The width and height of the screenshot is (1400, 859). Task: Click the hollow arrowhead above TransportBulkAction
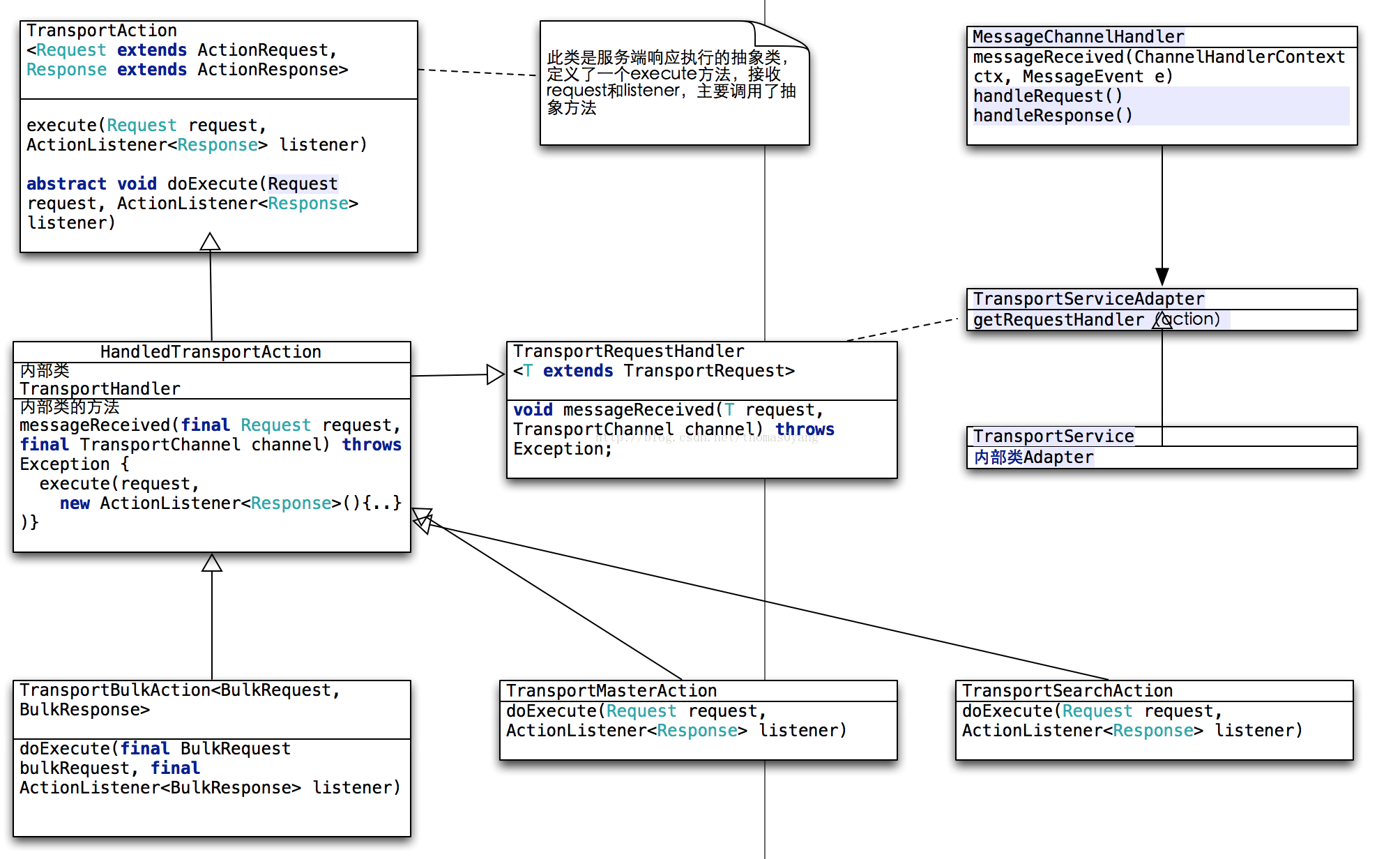pyautogui.click(x=212, y=563)
